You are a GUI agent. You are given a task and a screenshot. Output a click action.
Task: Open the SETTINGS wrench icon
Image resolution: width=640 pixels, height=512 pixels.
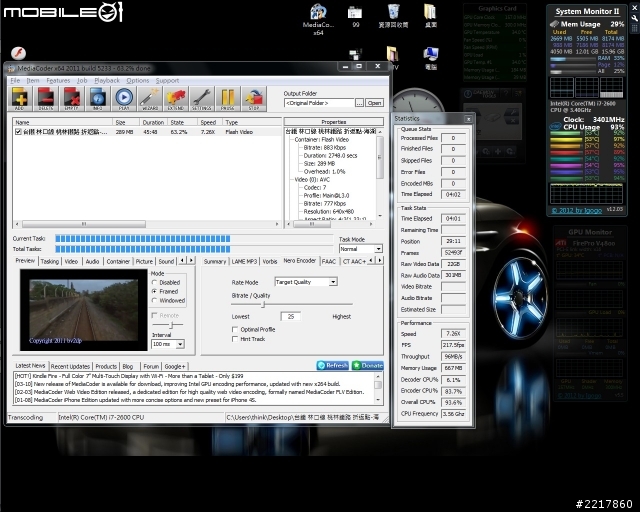(202, 98)
